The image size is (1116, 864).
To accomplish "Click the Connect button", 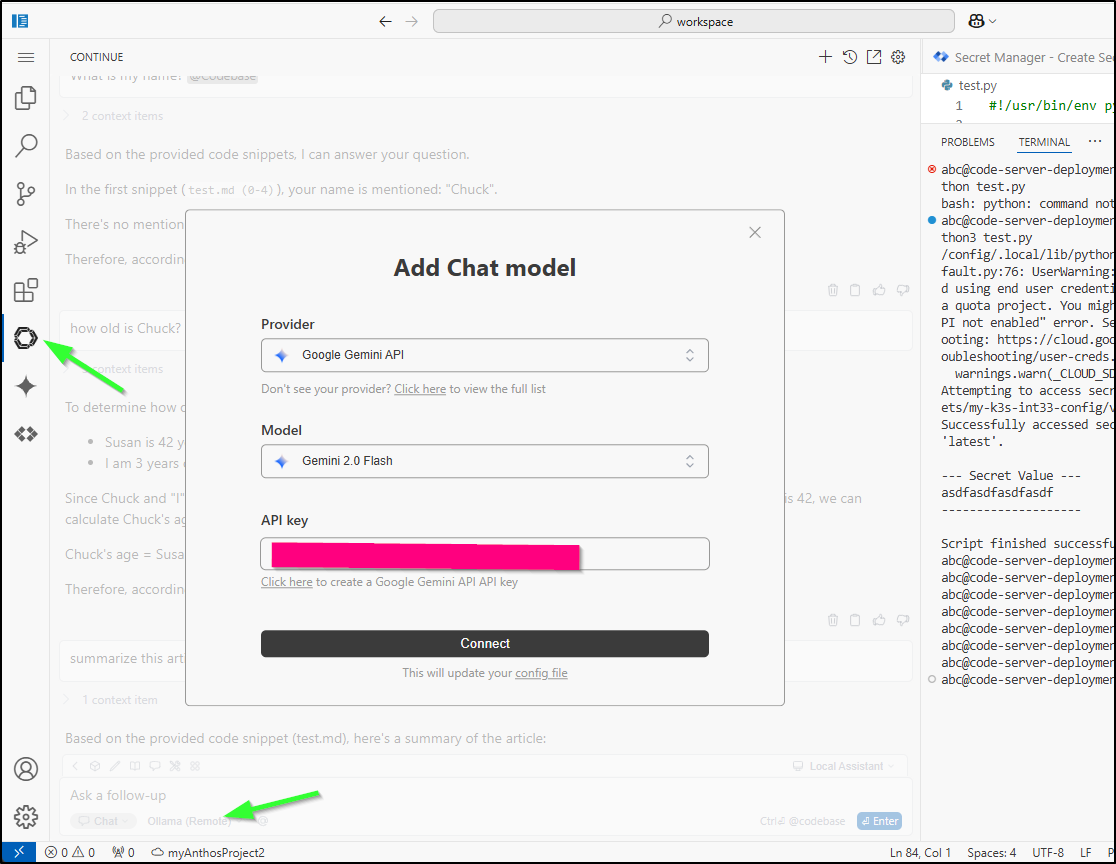I will tap(485, 643).
